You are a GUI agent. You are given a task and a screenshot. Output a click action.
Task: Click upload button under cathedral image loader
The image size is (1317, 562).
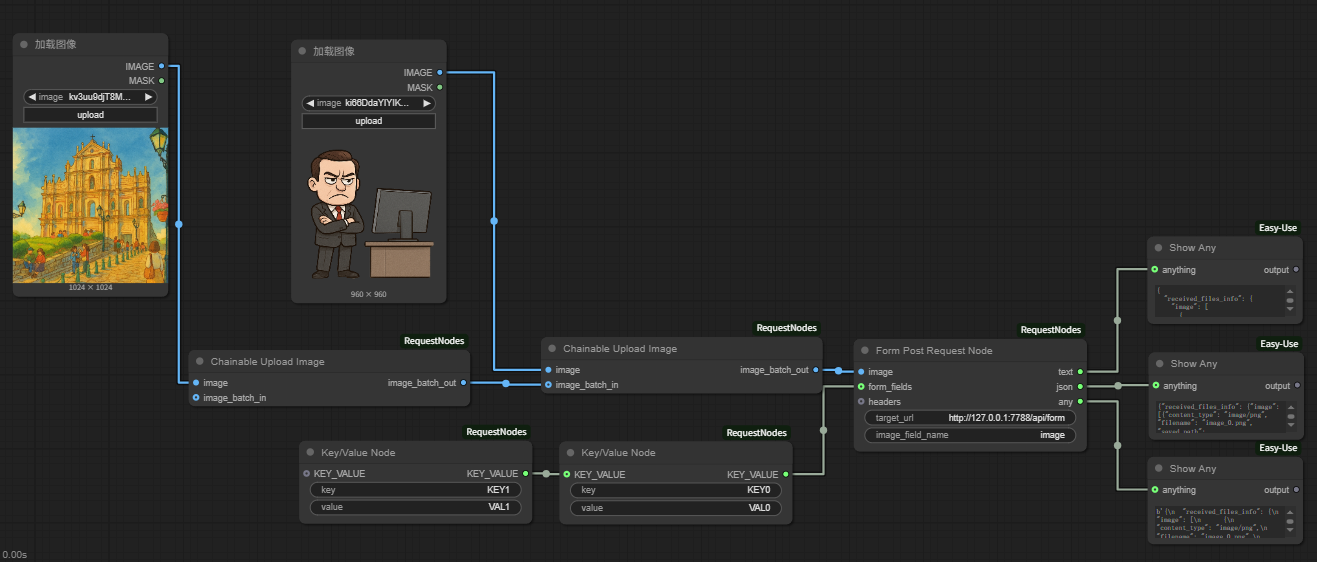tap(90, 115)
